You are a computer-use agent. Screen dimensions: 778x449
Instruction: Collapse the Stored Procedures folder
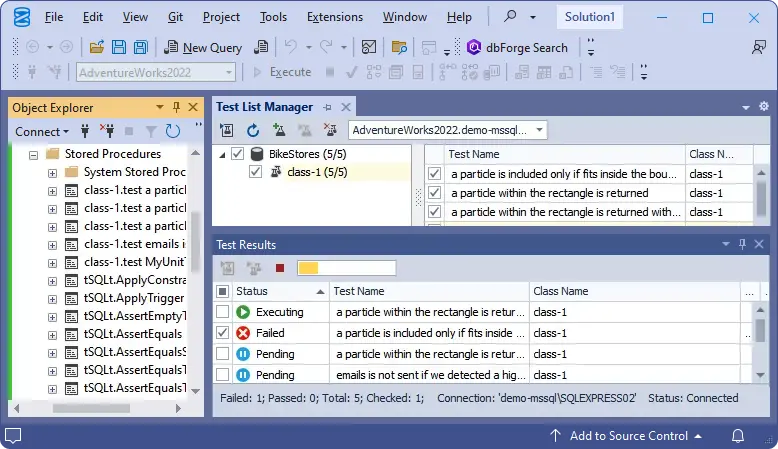pyautogui.click(x=32, y=154)
